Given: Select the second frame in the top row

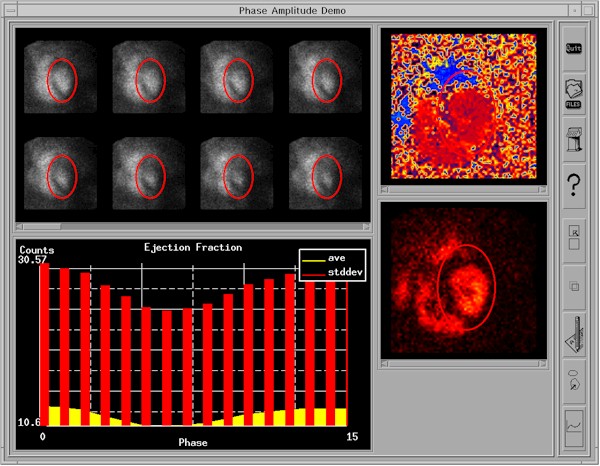Looking at the screenshot, I should [149, 77].
